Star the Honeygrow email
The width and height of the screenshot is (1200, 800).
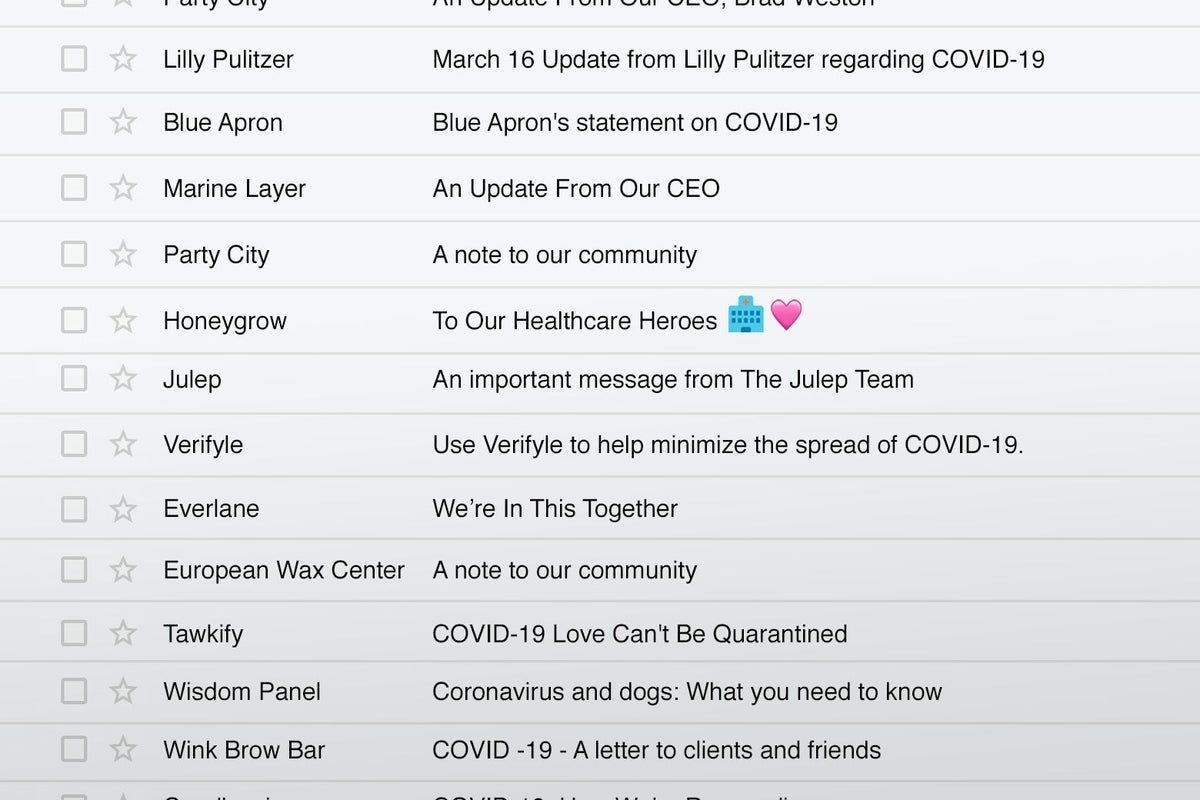coord(123,320)
